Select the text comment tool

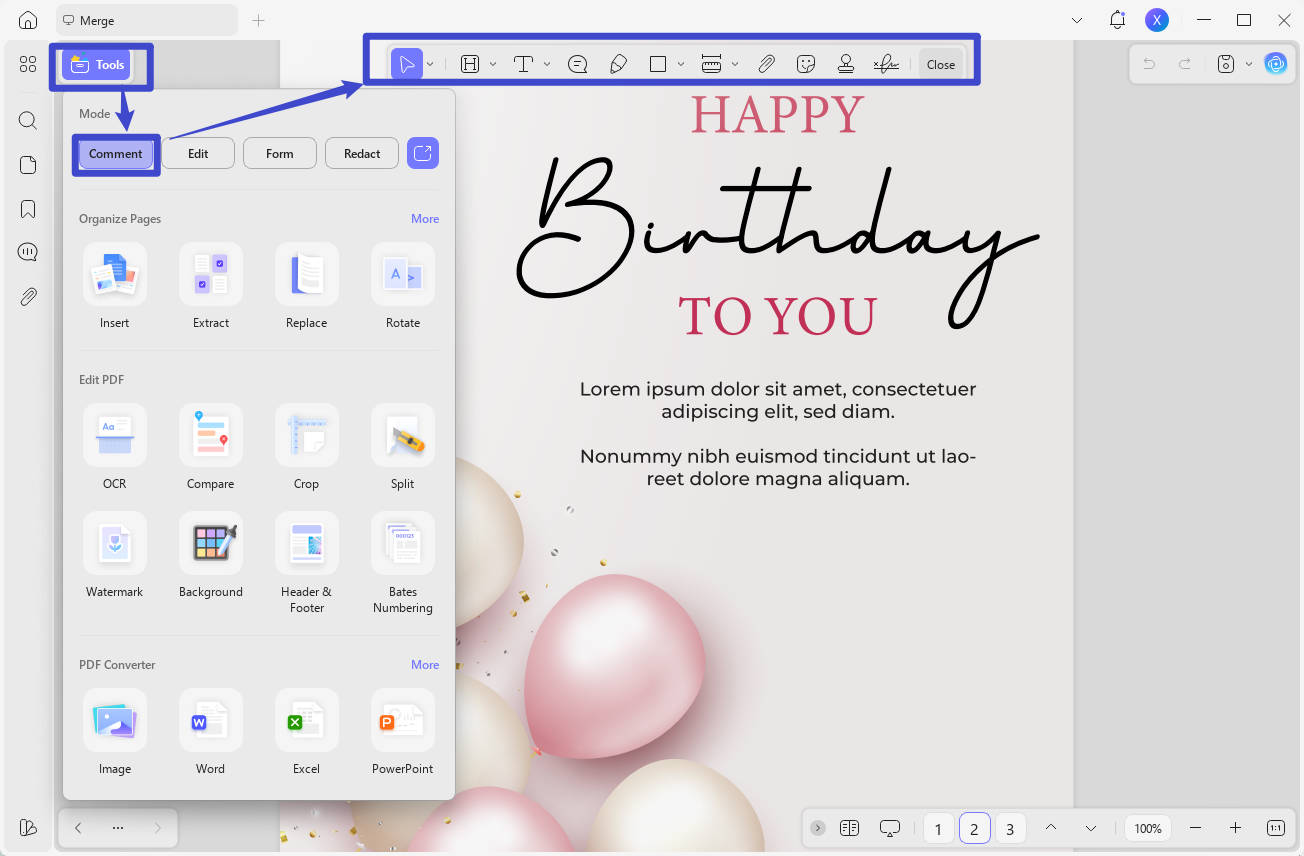coord(523,64)
